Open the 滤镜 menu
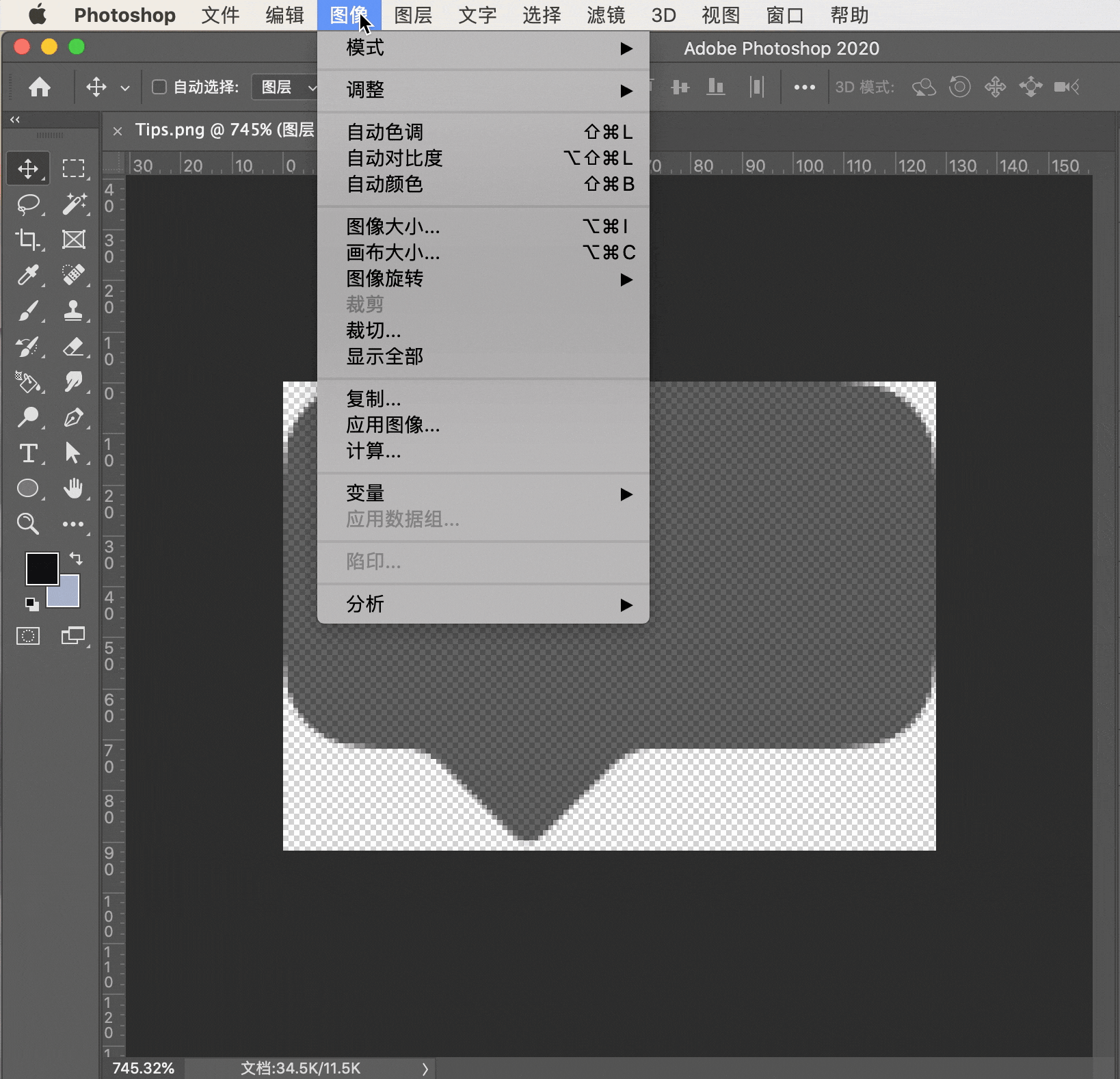Image resolution: width=1120 pixels, height=1079 pixels. 606,15
